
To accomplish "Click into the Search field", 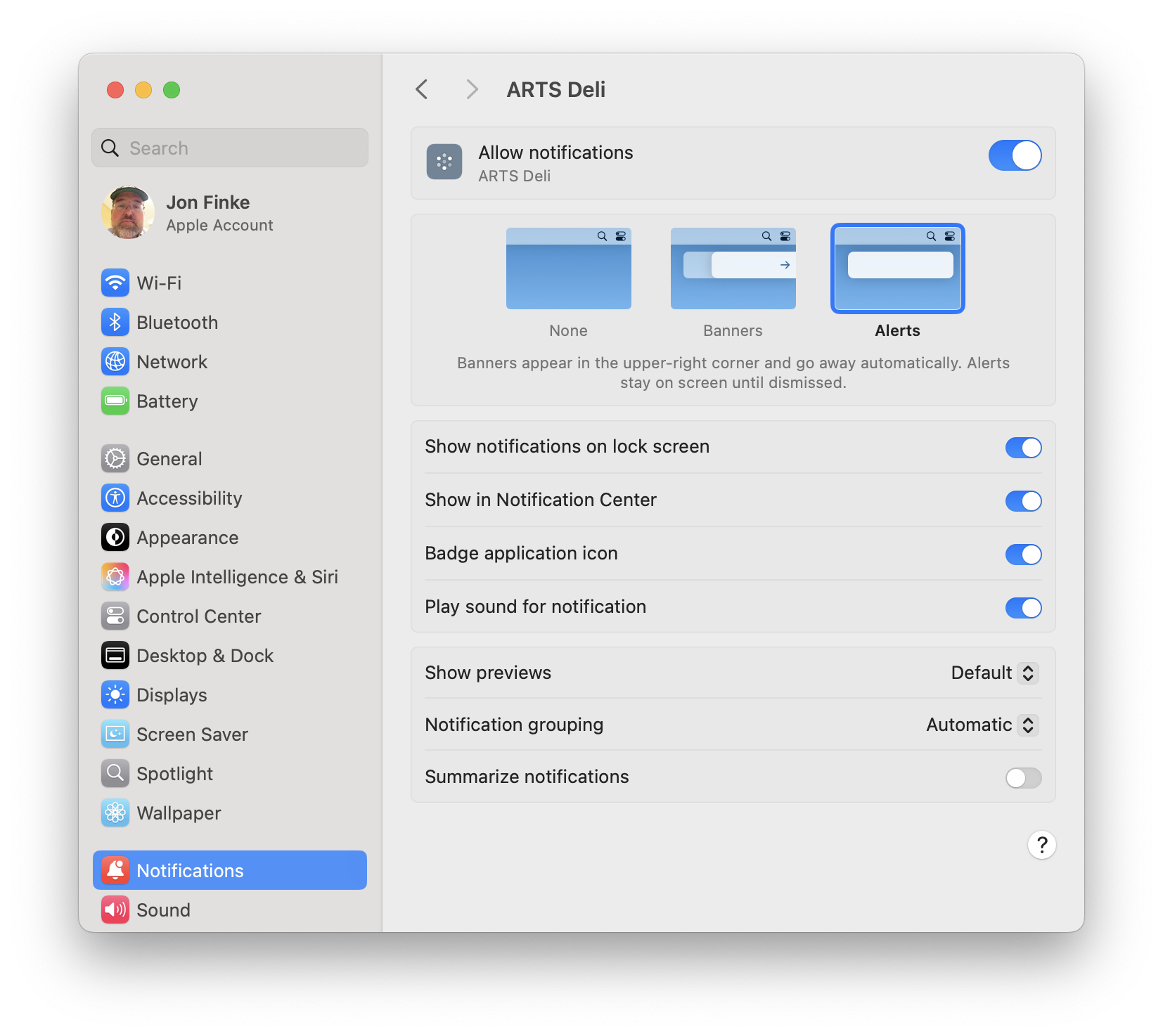I will pyautogui.click(x=230, y=148).
